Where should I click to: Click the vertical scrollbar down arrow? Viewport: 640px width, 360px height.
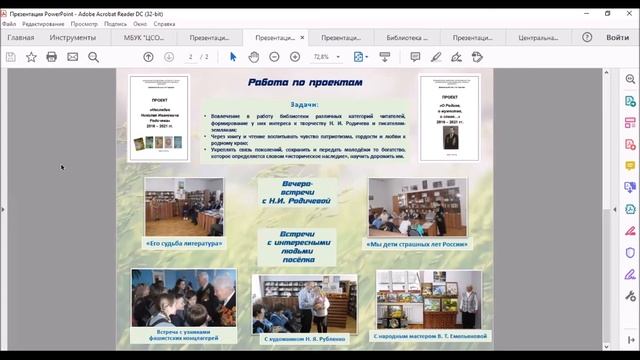pyautogui.click(x=606, y=347)
